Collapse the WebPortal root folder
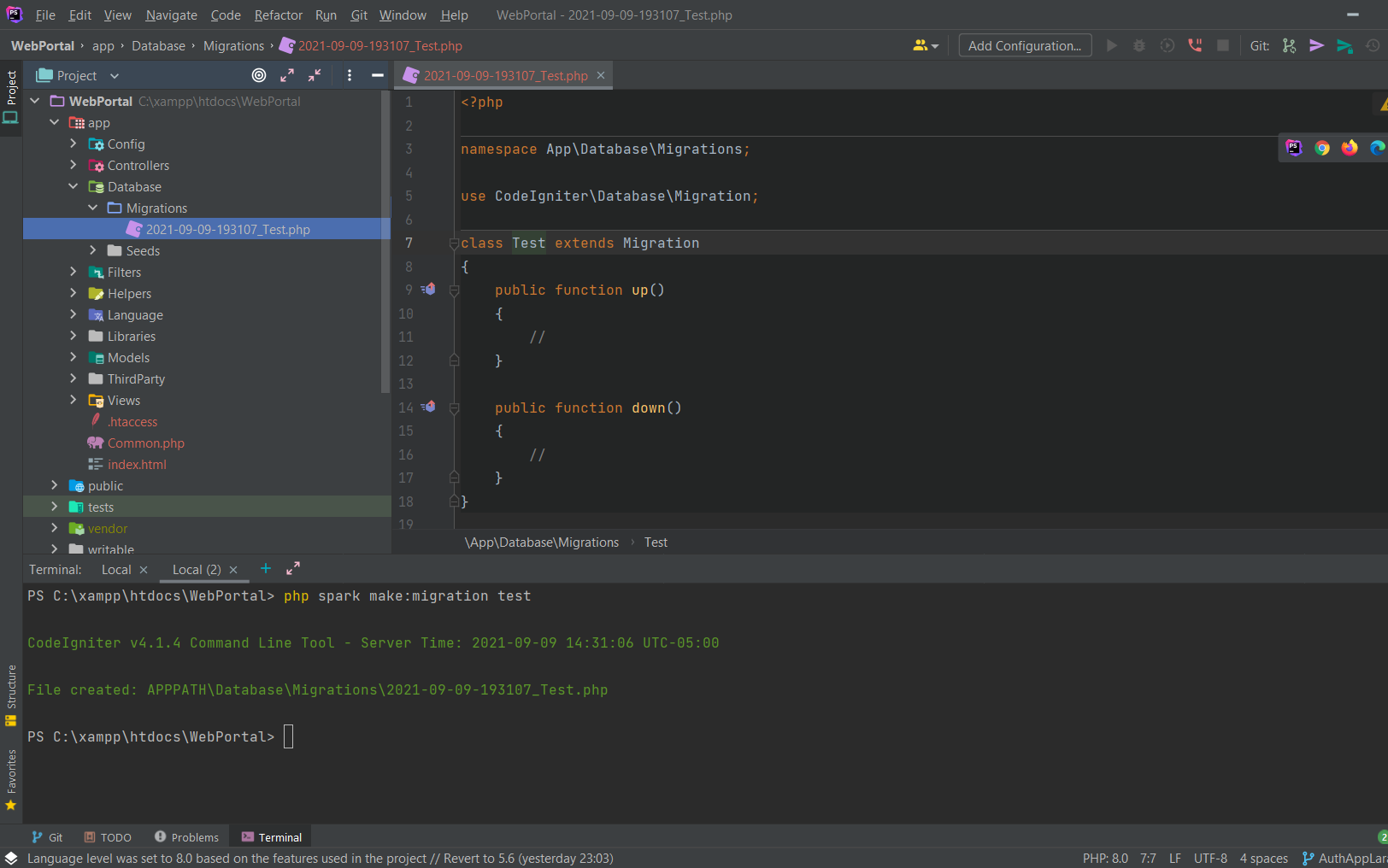Image resolution: width=1388 pixels, height=868 pixels. pos(35,101)
